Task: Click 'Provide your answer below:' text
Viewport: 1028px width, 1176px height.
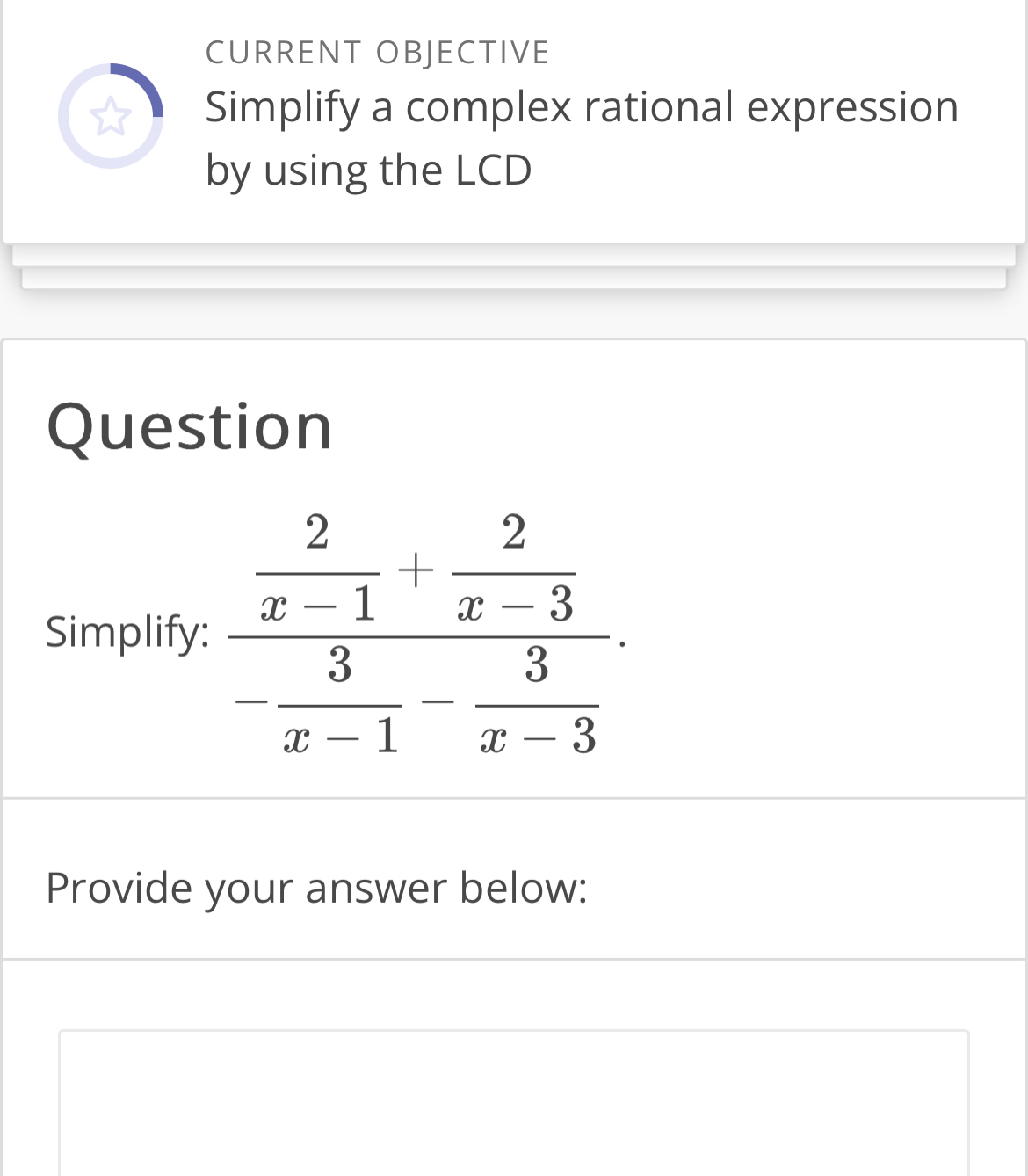Action: (317, 888)
